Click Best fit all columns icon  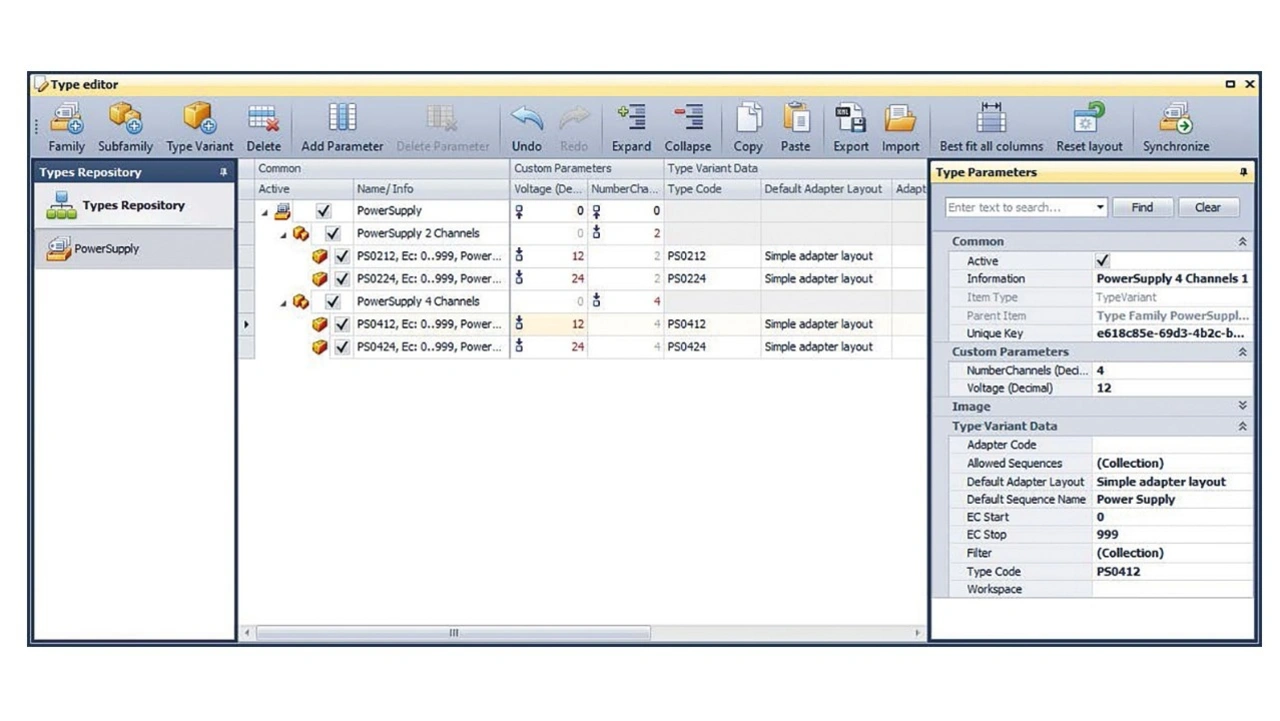(991, 120)
